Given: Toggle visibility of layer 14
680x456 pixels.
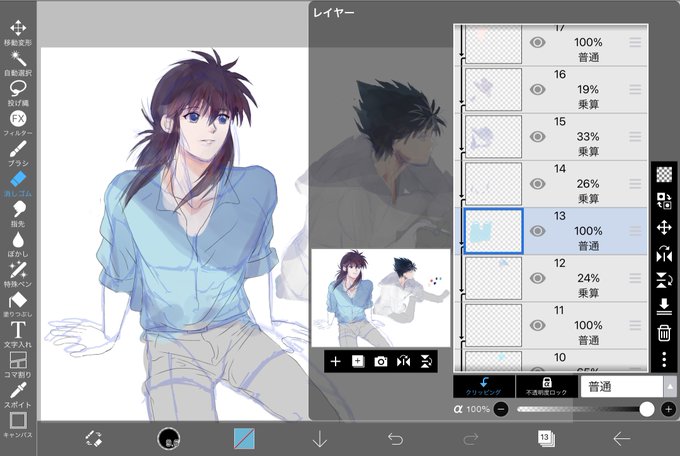Looking at the screenshot, I should [x=537, y=184].
